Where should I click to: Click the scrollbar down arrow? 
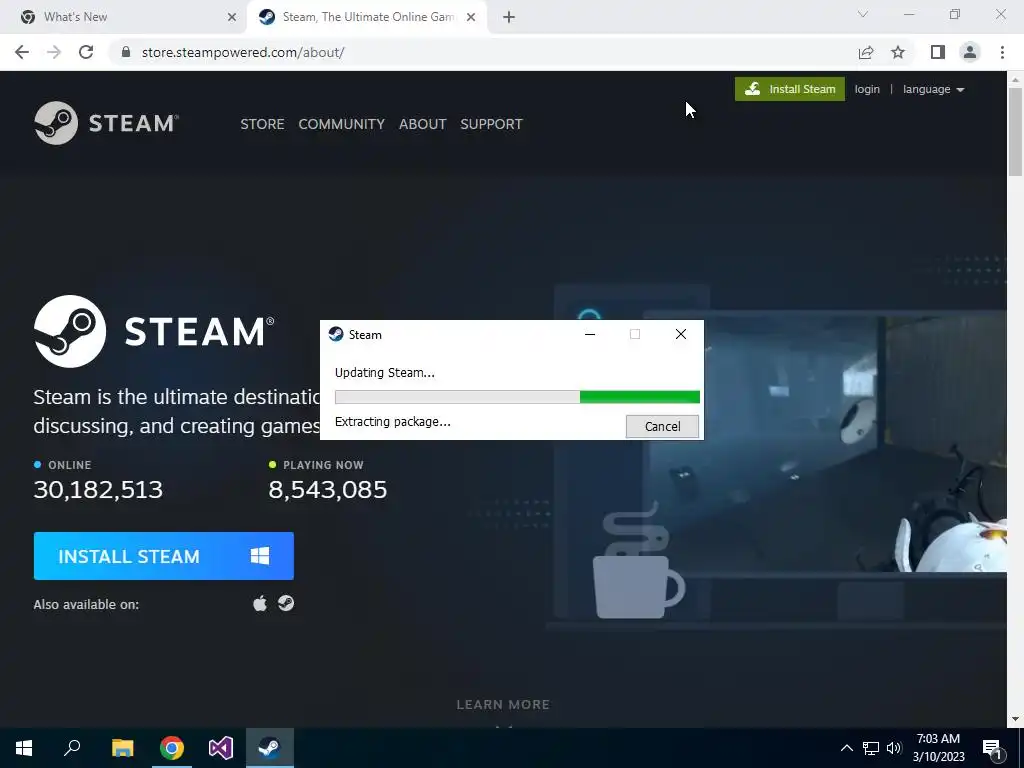click(1015, 719)
